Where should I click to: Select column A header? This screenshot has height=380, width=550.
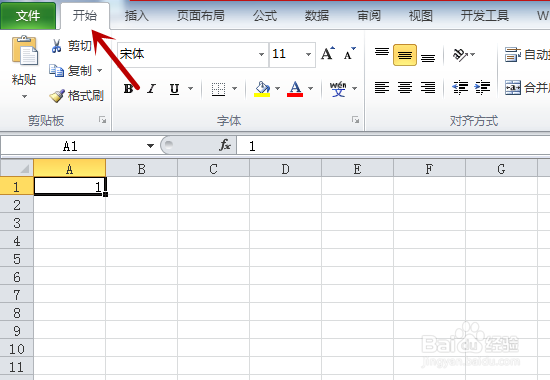point(69,169)
